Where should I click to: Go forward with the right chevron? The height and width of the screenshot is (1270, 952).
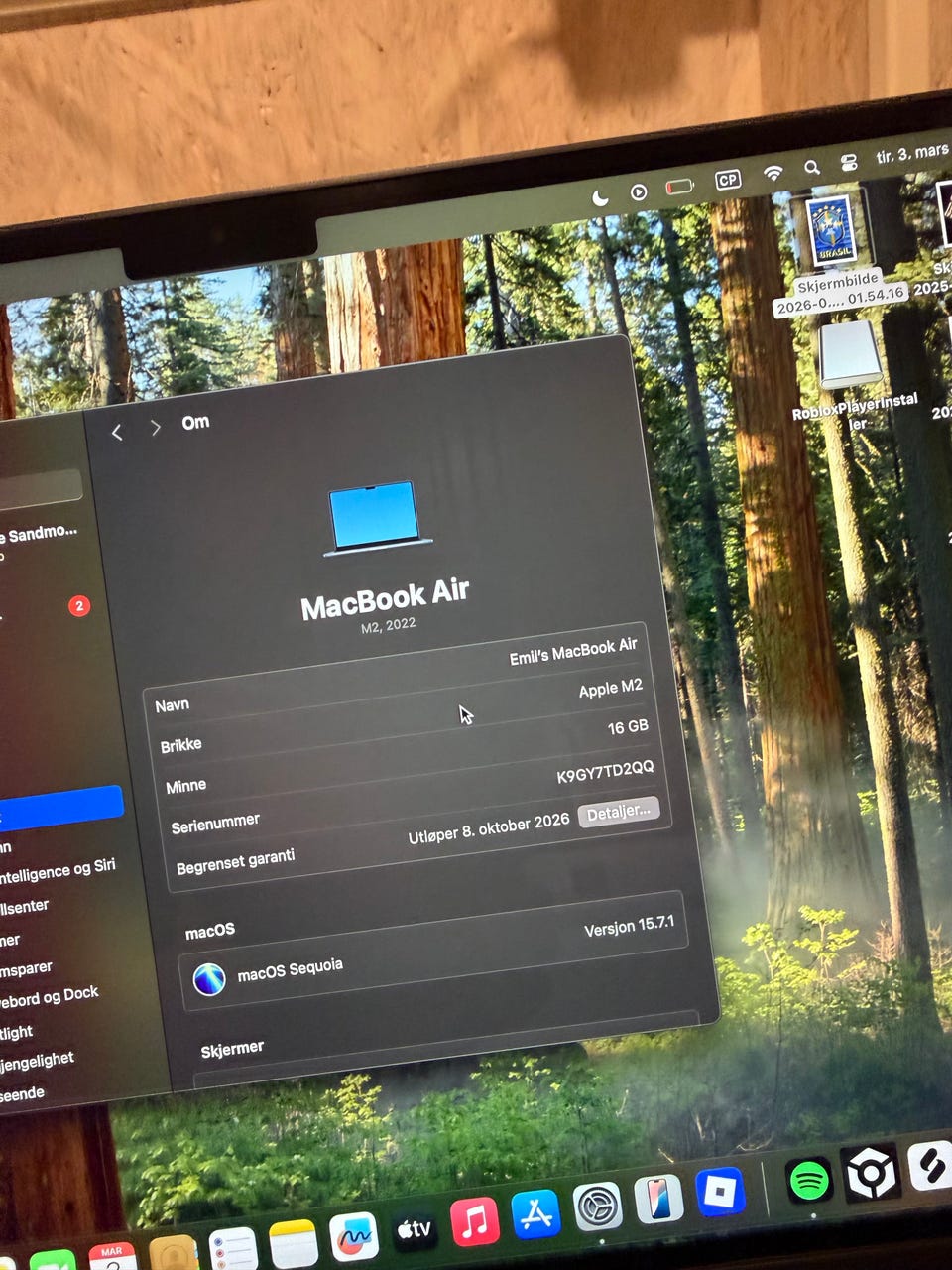coord(155,427)
